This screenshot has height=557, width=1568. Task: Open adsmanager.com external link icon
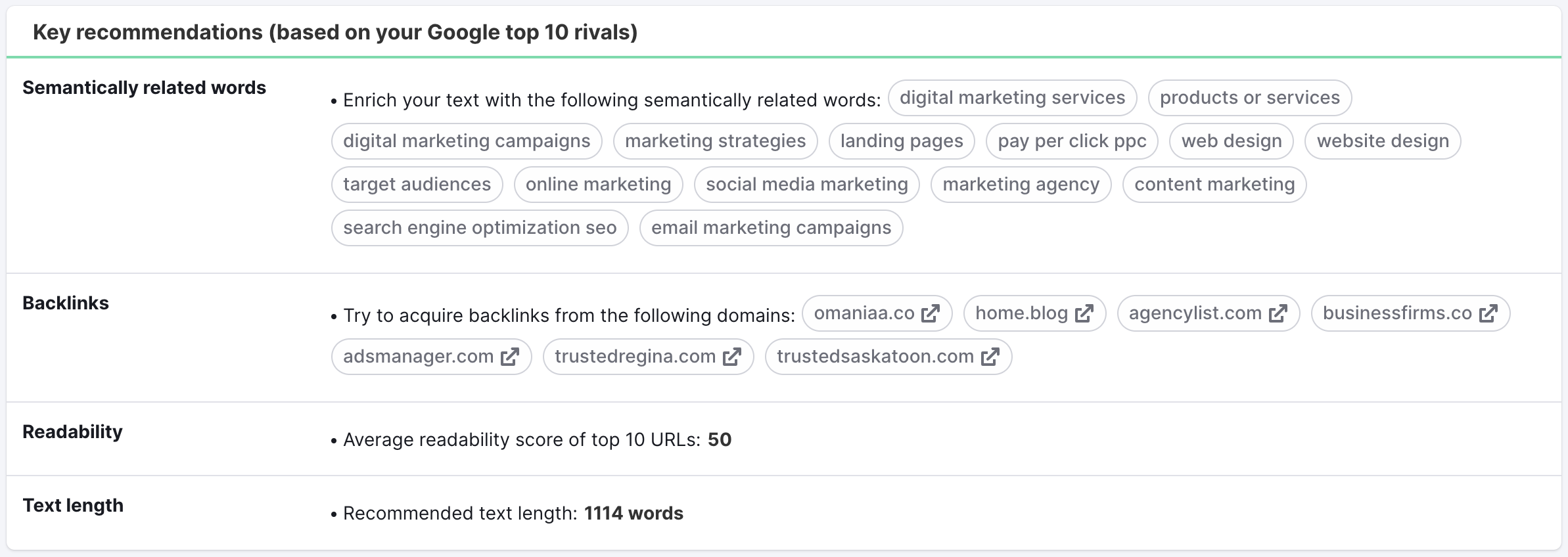pyautogui.click(x=510, y=357)
